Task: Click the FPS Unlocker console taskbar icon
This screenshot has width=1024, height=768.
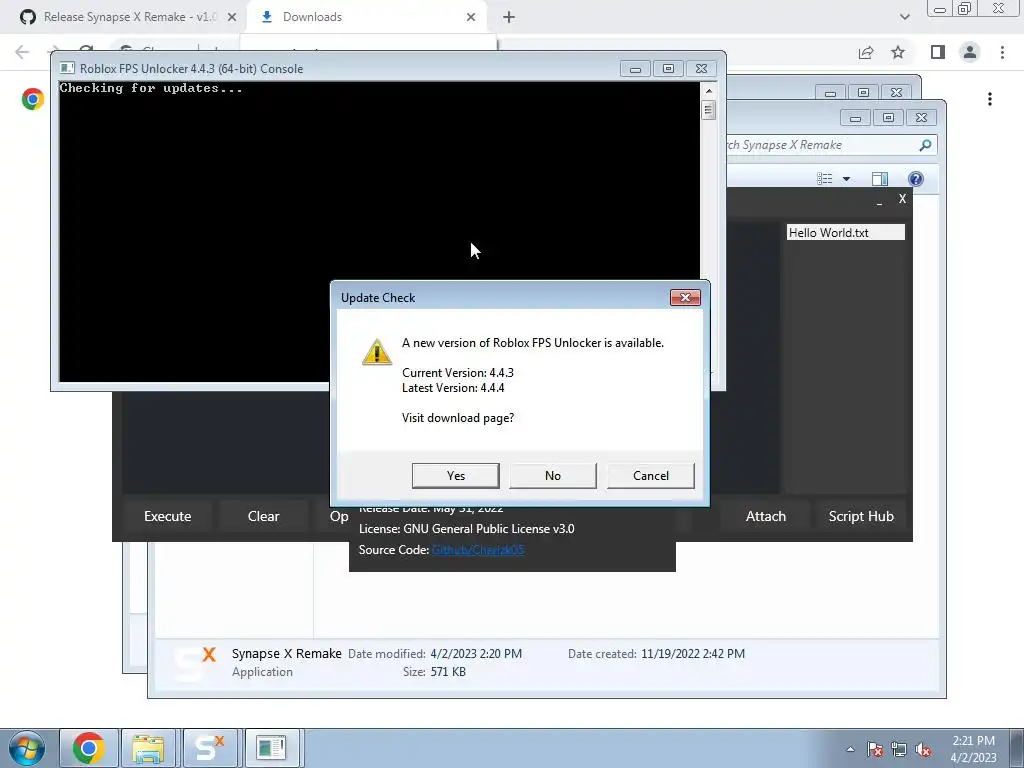Action: [x=271, y=748]
